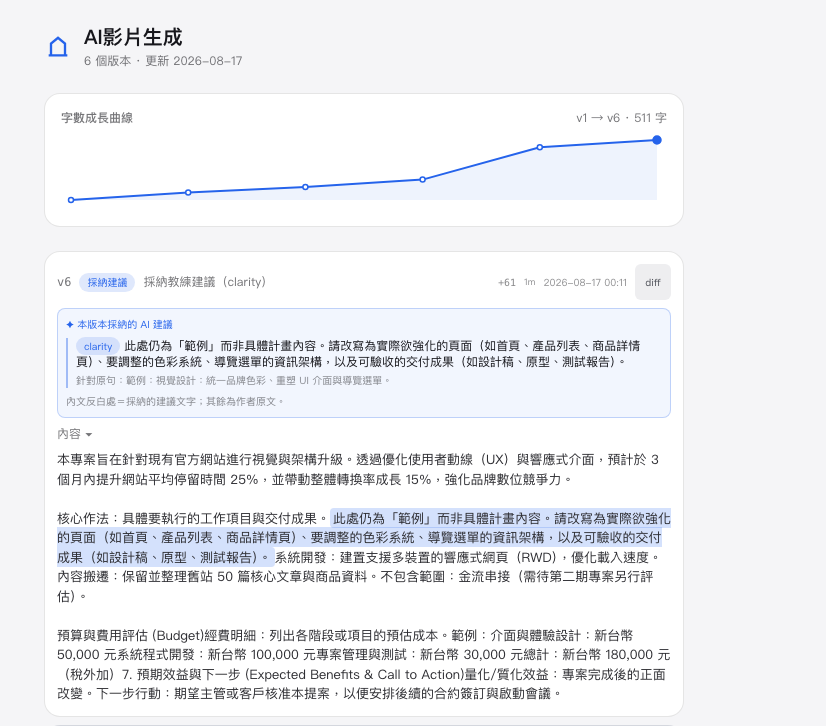Click the budget paragraph starting 預算與費用評估
This screenshot has height=726, width=826.
point(363,664)
